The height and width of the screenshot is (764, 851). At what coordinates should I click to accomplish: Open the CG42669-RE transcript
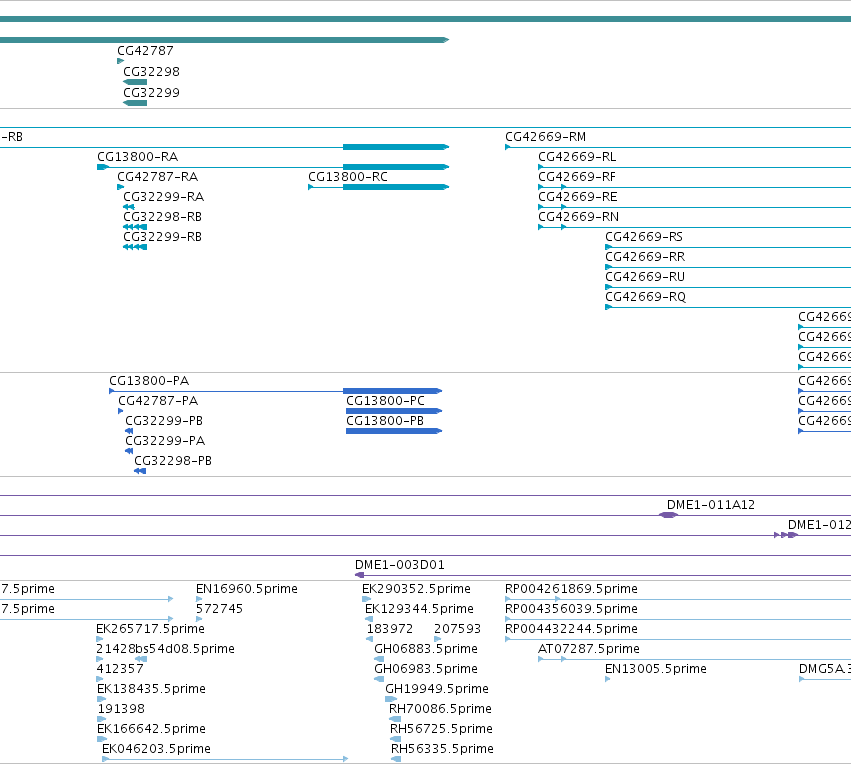[x=577, y=197]
